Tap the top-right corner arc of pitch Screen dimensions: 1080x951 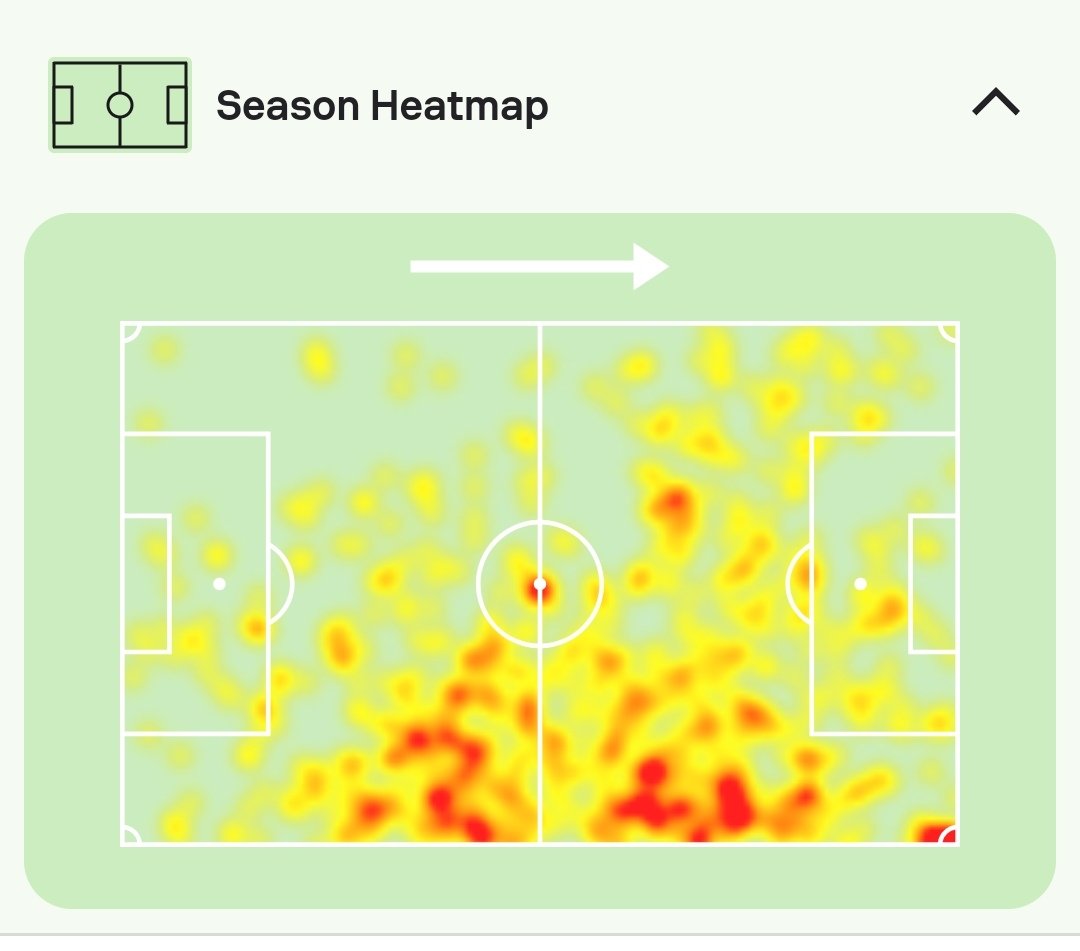click(x=948, y=332)
